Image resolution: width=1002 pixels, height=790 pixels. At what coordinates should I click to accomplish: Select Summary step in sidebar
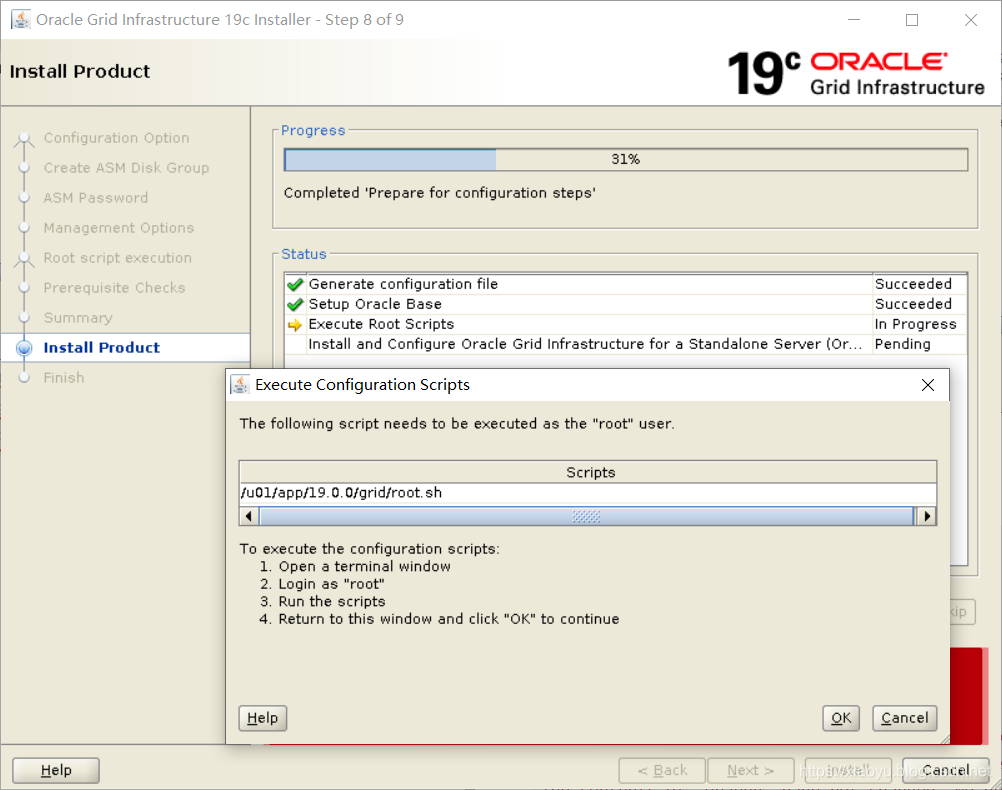coord(78,318)
